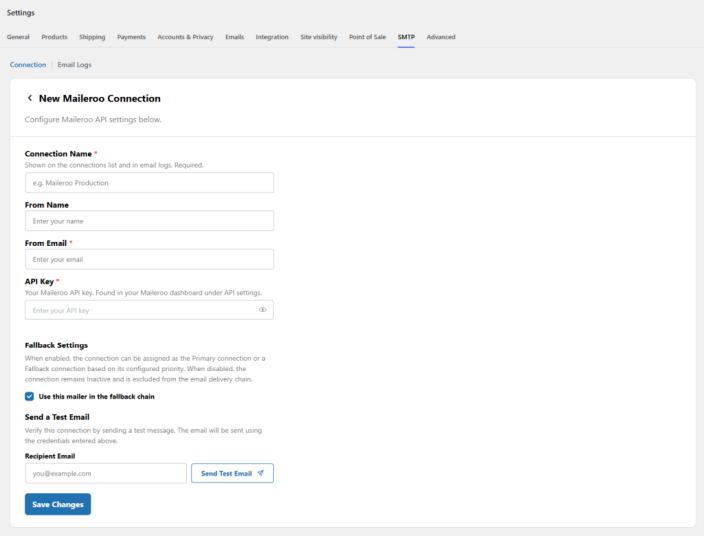This screenshot has width=704, height=536.
Task: Go to the Integration tab
Action: click(x=272, y=37)
